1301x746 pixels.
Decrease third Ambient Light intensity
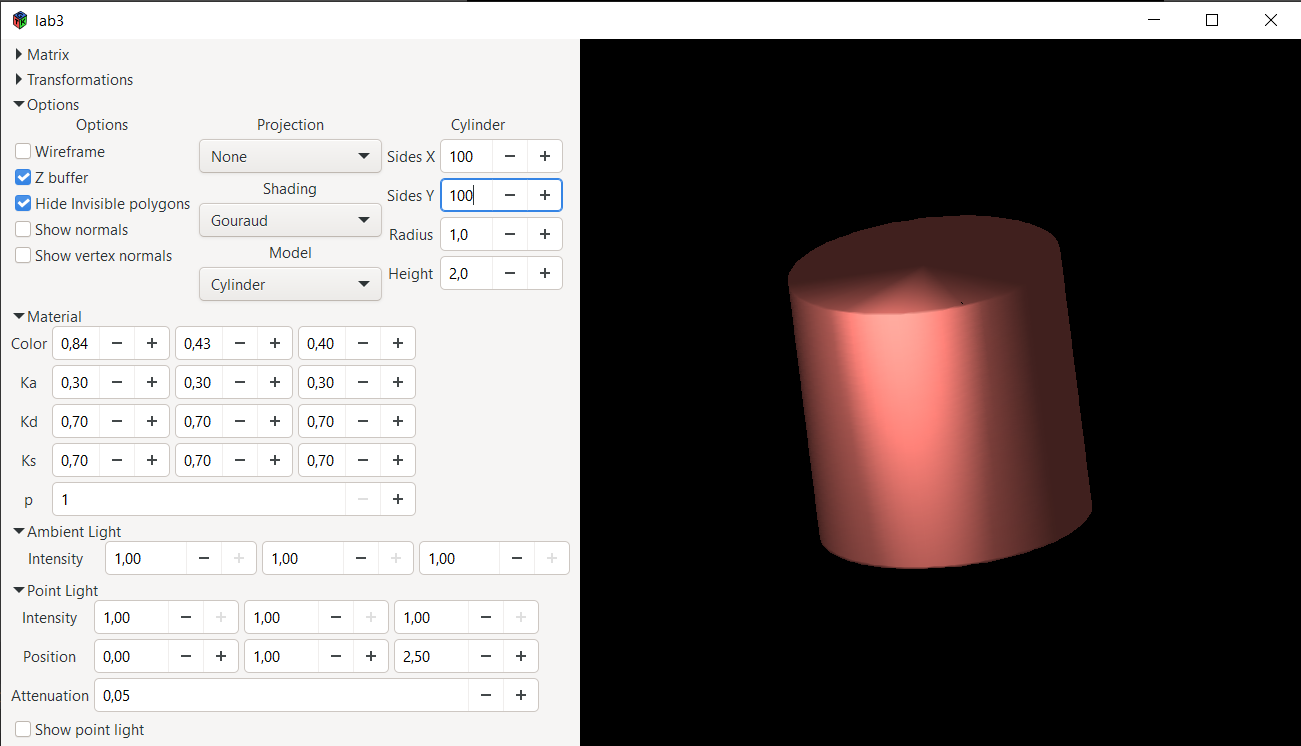(518, 558)
